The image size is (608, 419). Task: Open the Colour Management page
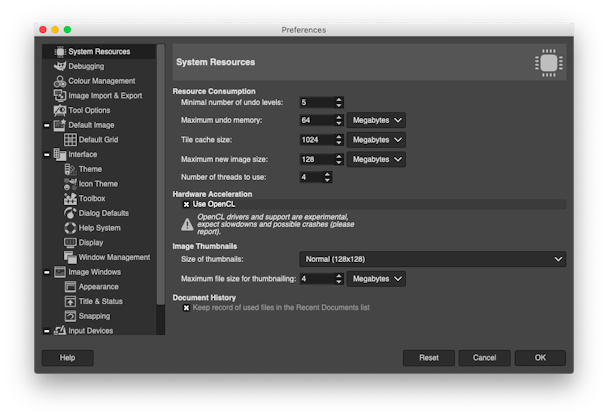[x=102, y=81]
